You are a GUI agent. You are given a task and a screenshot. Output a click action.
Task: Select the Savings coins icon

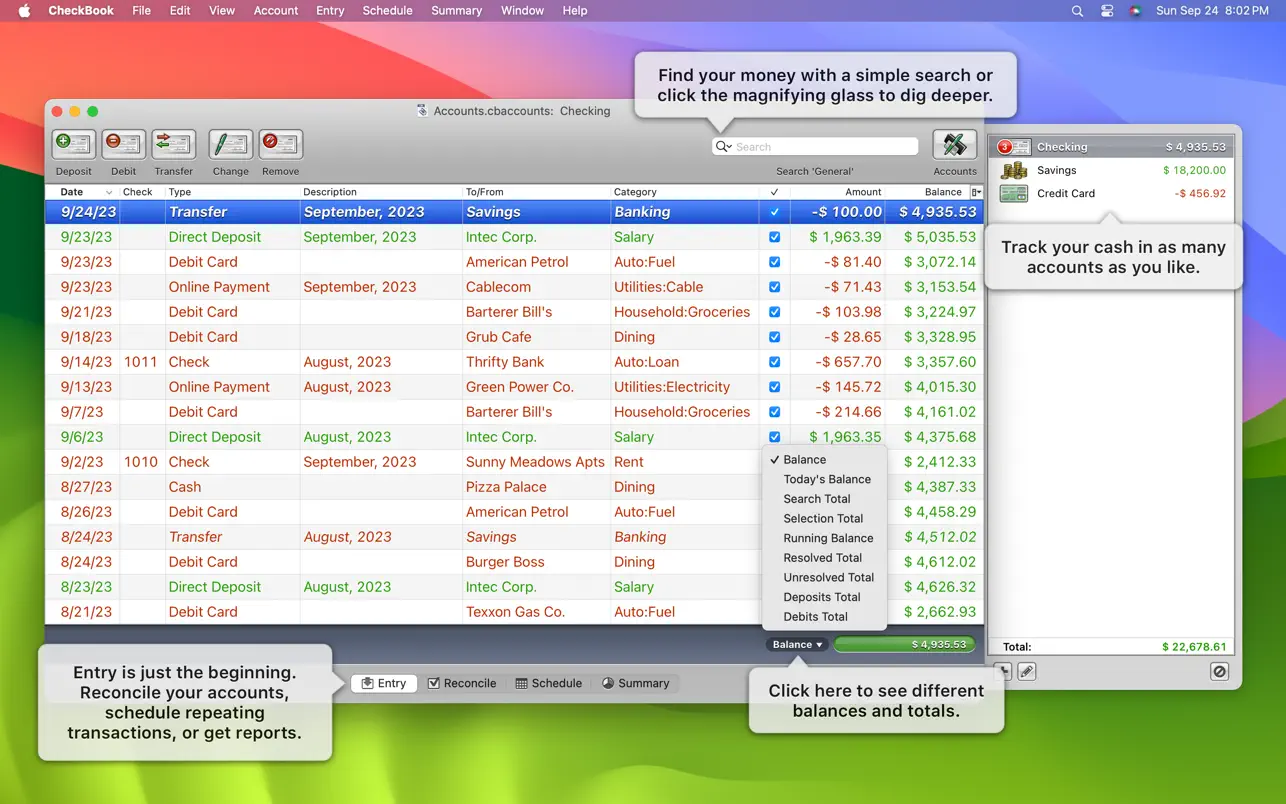(x=1014, y=171)
